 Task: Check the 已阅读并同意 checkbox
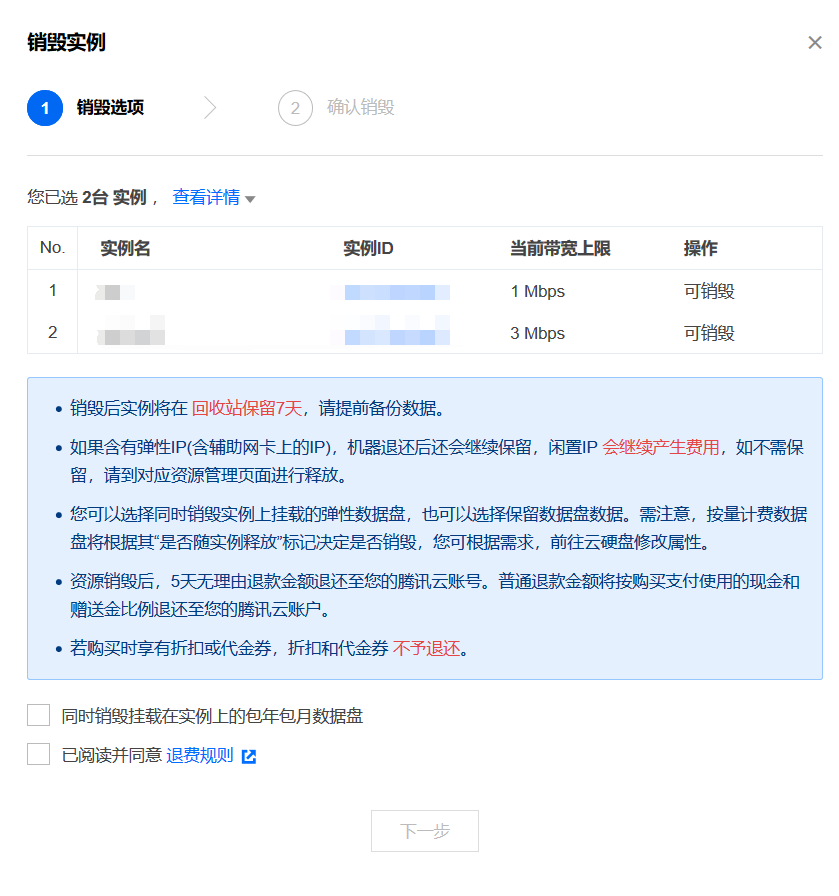click(39, 755)
